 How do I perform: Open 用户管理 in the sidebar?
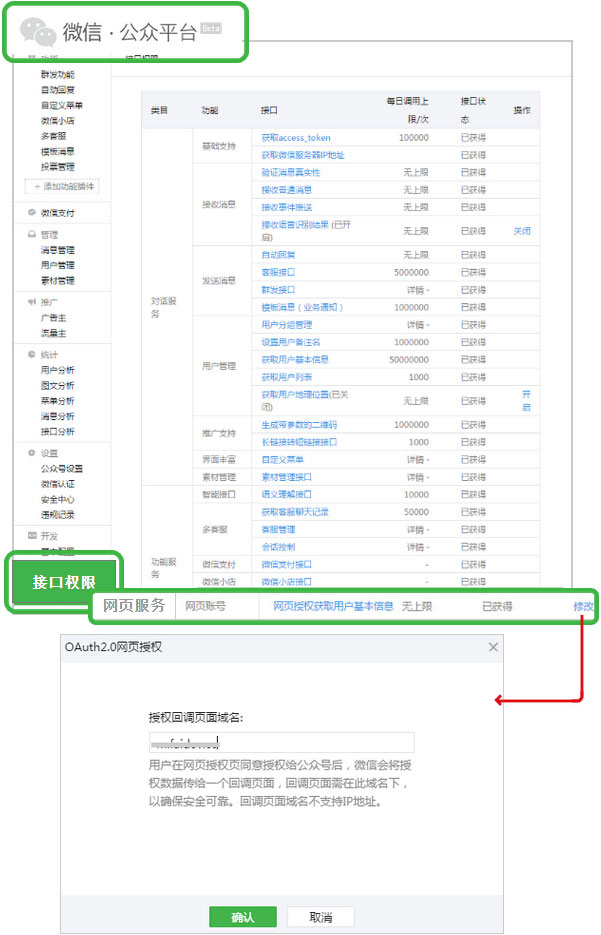click(58, 265)
